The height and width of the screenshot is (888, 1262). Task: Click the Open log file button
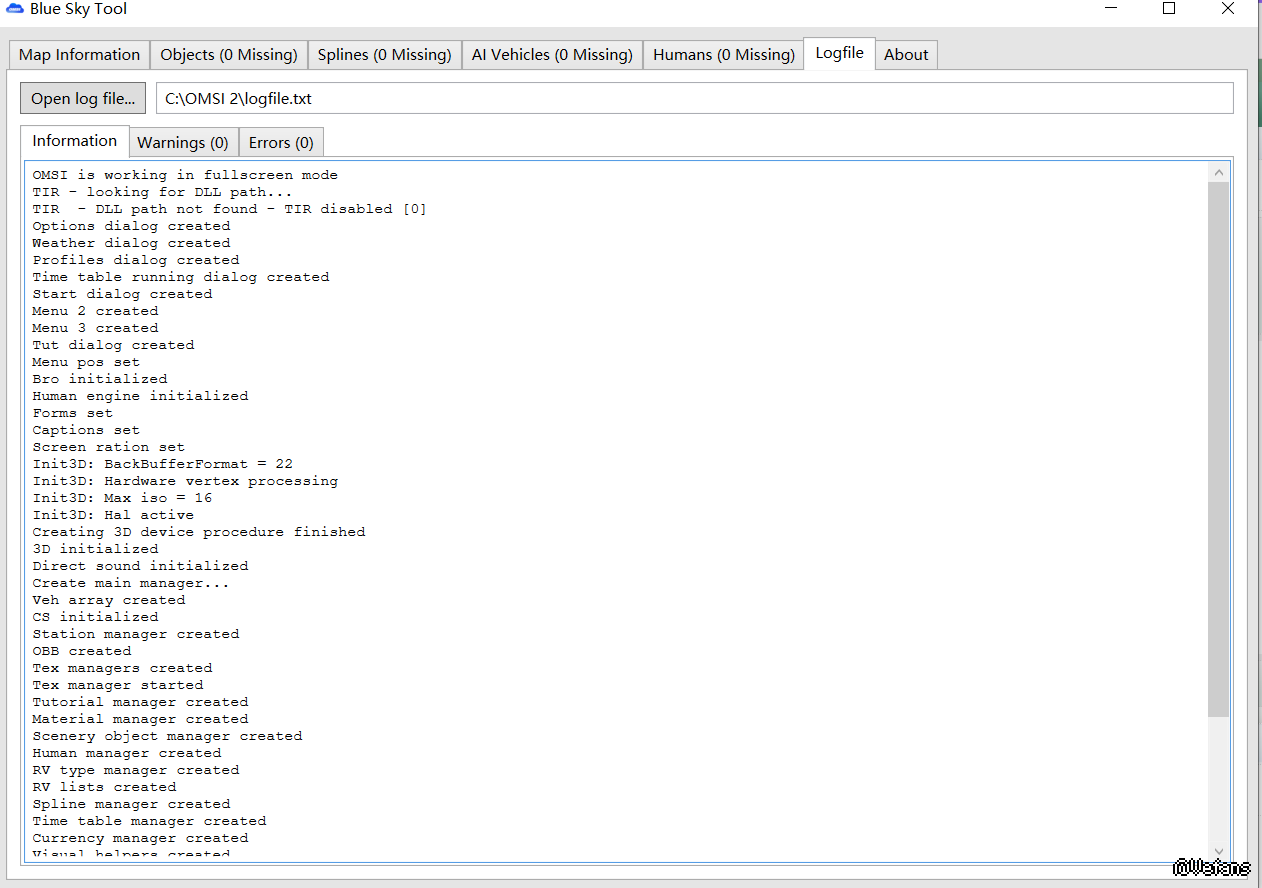pos(83,98)
